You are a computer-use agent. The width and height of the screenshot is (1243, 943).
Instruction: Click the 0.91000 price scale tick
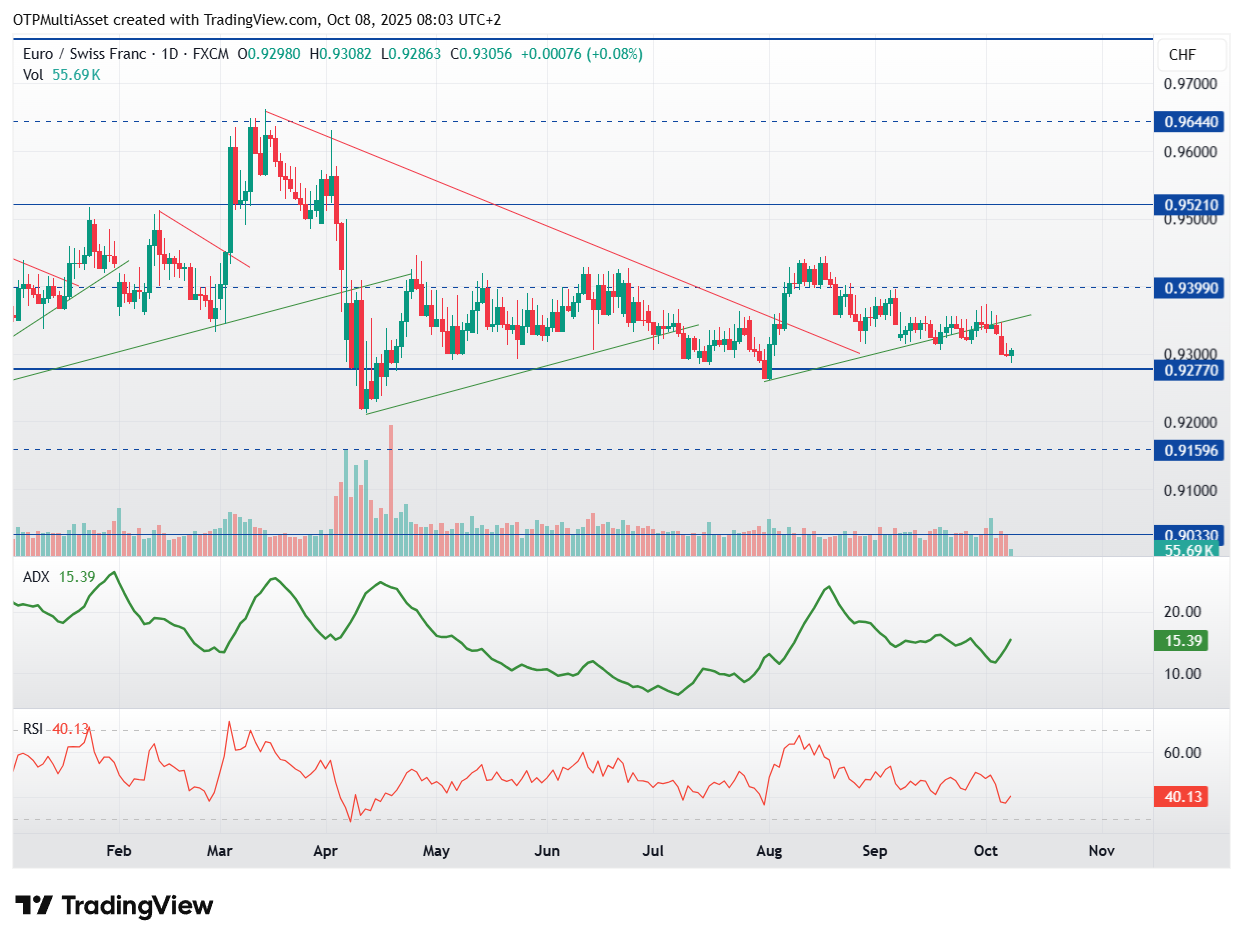[x=1191, y=490]
